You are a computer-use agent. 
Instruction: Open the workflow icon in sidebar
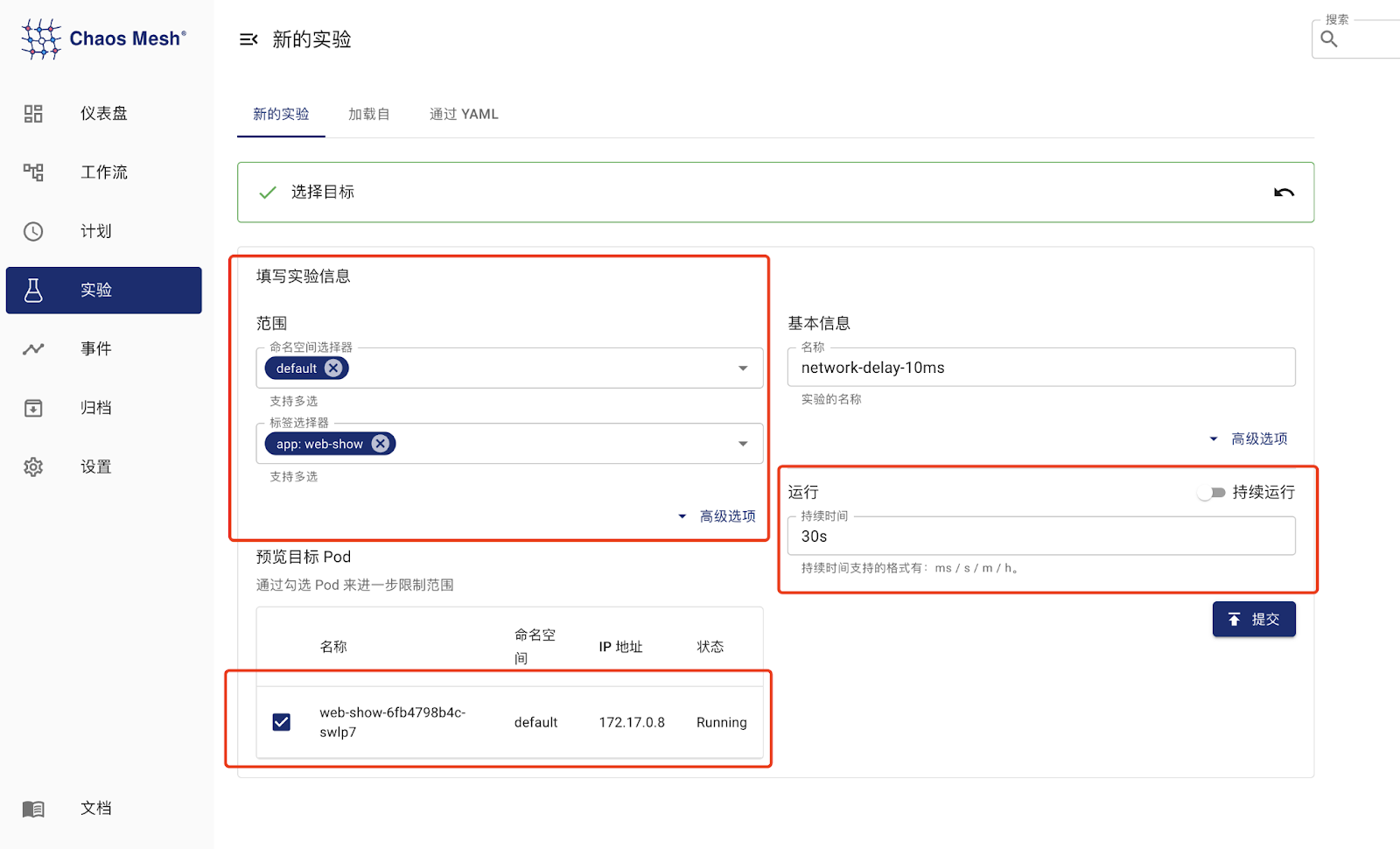(x=33, y=172)
